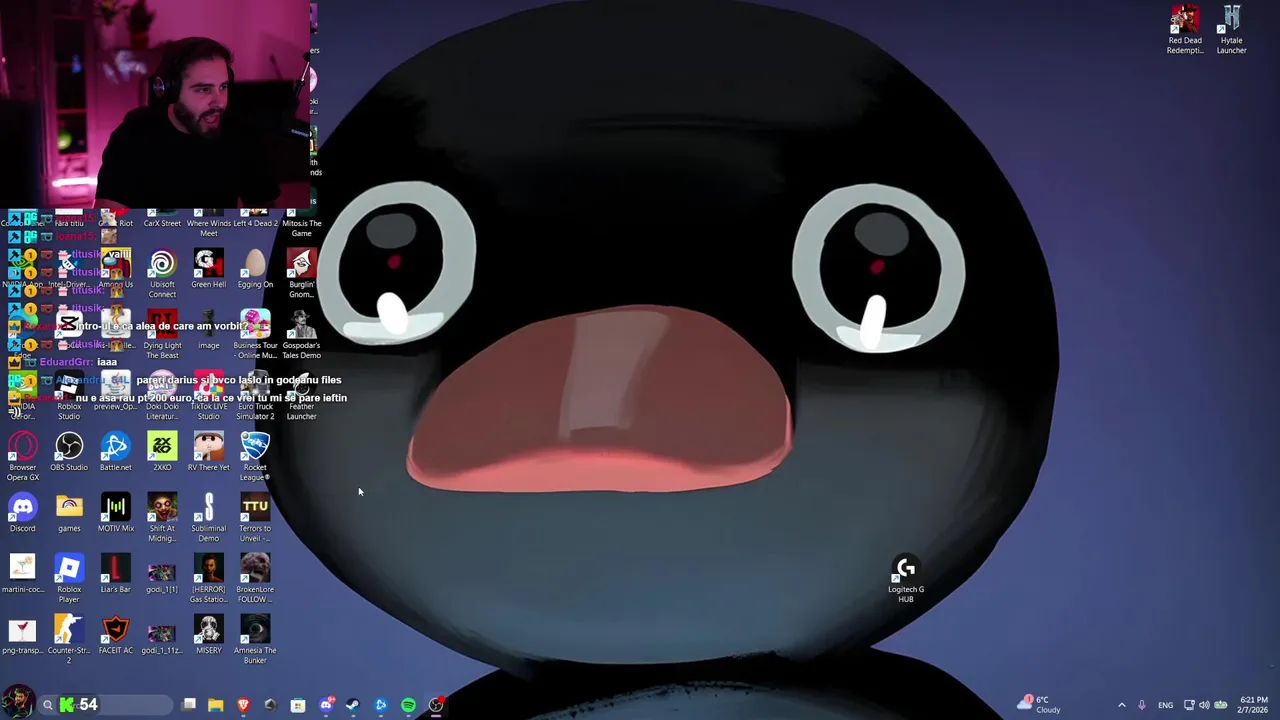1280x720 pixels.
Task: Launch Green Hell shortcut
Action: point(208,269)
